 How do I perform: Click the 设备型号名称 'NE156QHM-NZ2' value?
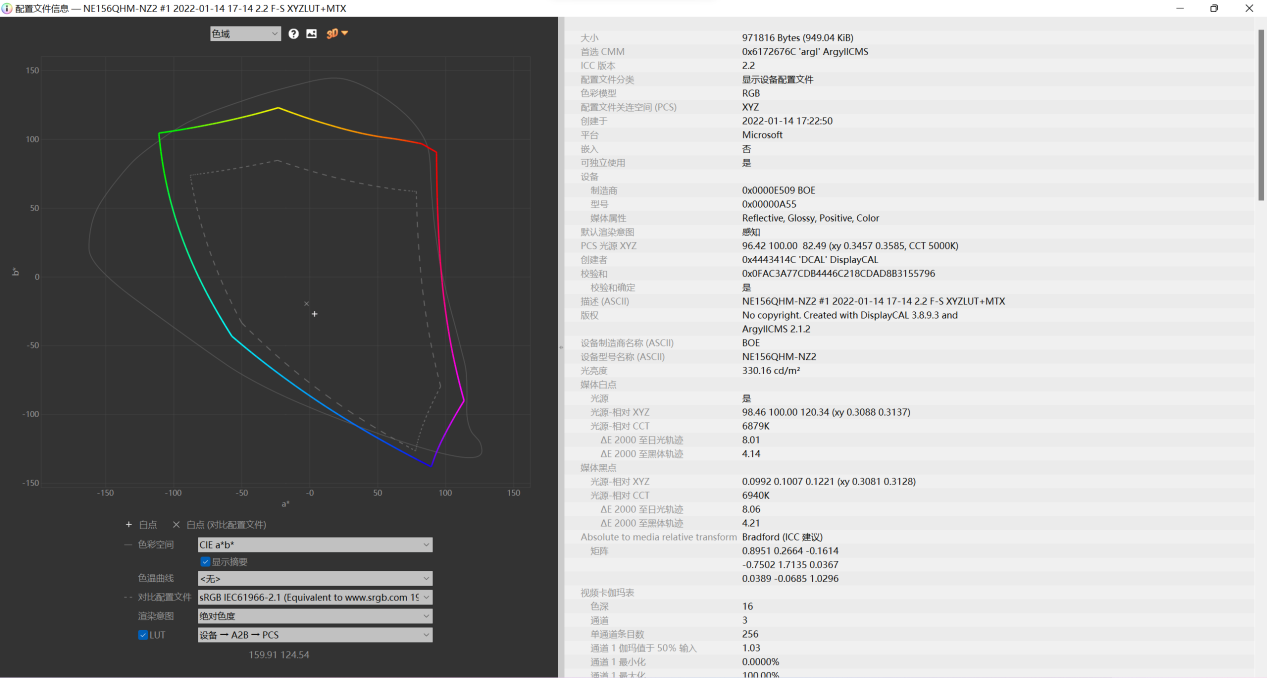(779, 356)
